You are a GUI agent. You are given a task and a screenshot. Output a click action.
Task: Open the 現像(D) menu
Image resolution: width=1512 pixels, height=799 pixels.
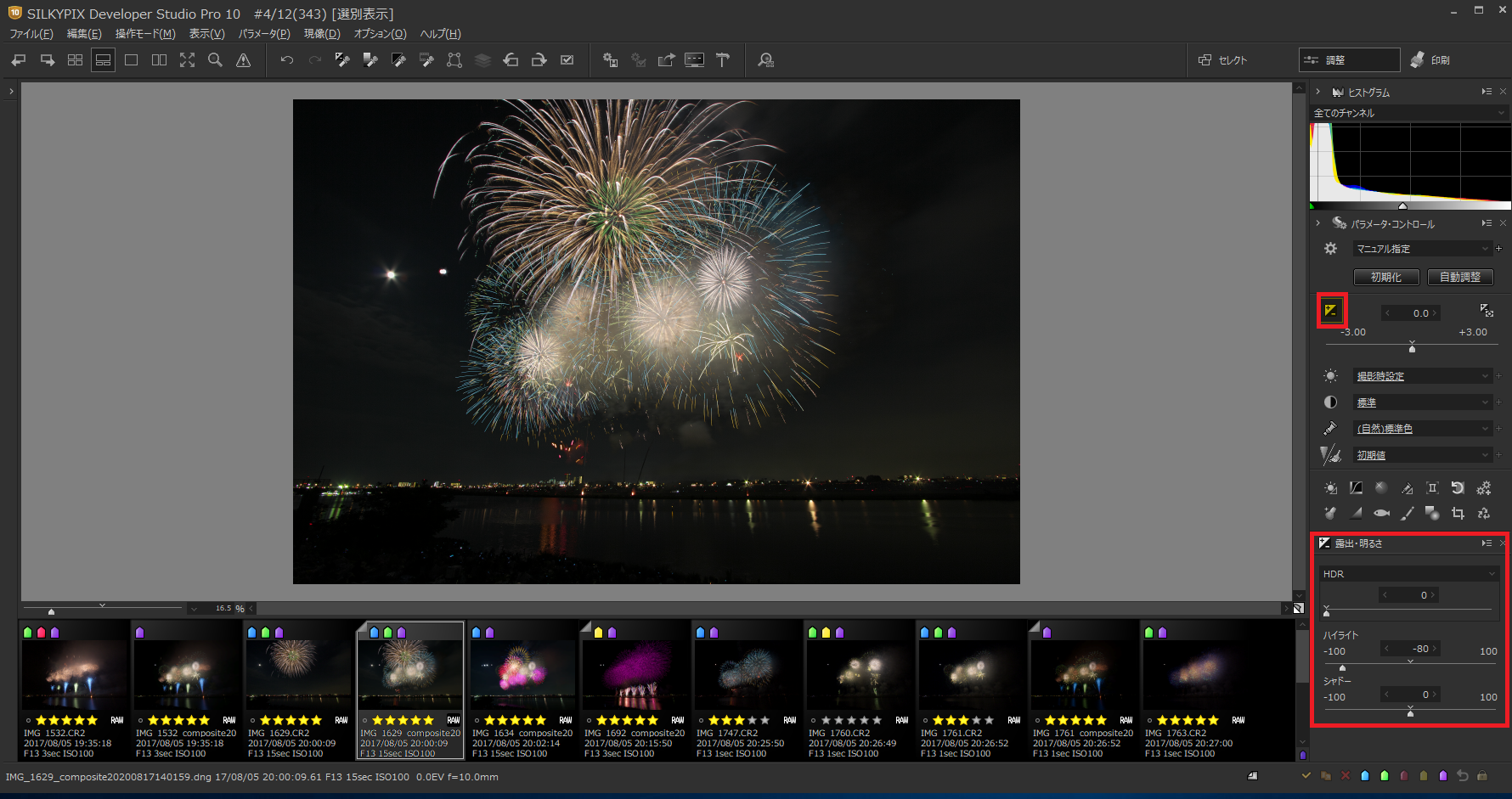pyautogui.click(x=322, y=34)
